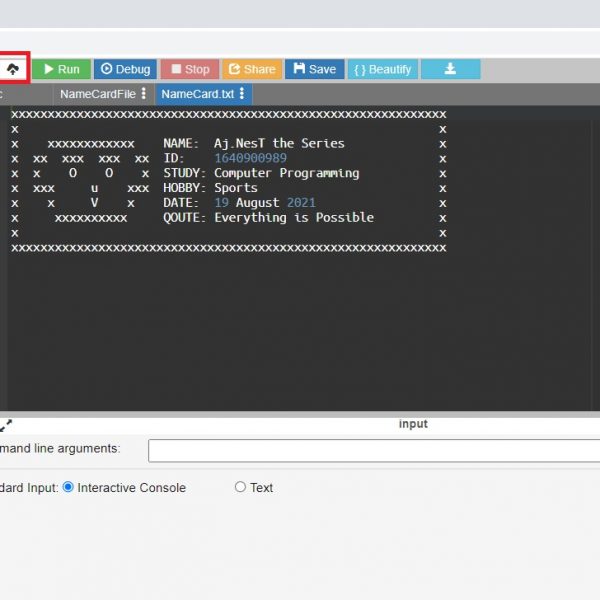Screen dimensions: 600x600
Task: Click the ID number 1640900989 in editor
Action: 250,158
